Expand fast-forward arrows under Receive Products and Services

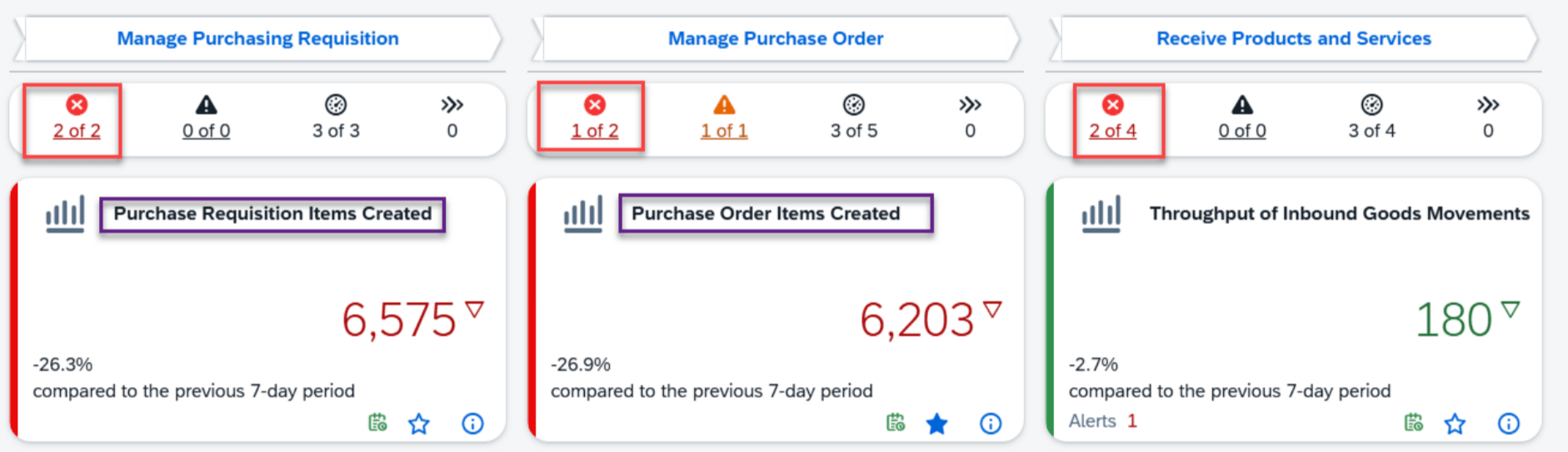point(1488,105)
